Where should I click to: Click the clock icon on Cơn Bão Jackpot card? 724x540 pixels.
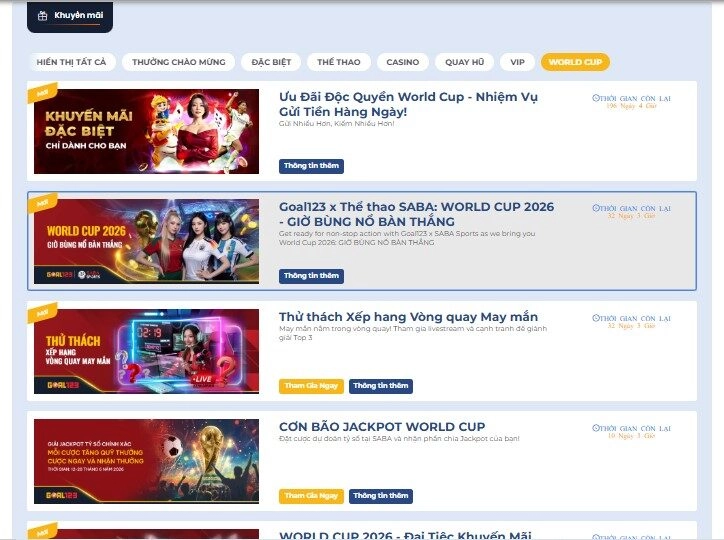click(x=596, y=428)
